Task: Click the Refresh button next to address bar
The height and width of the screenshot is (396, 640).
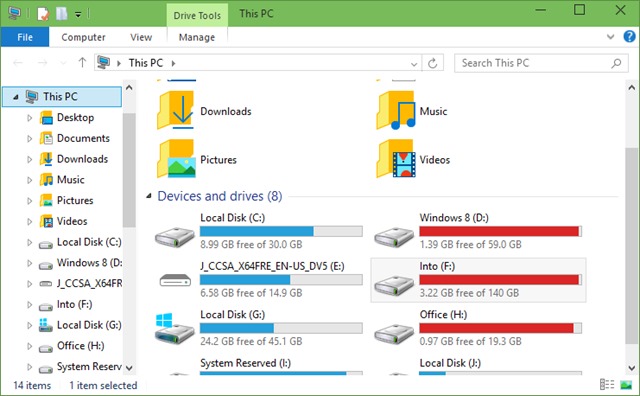Action: click(433, 63)
